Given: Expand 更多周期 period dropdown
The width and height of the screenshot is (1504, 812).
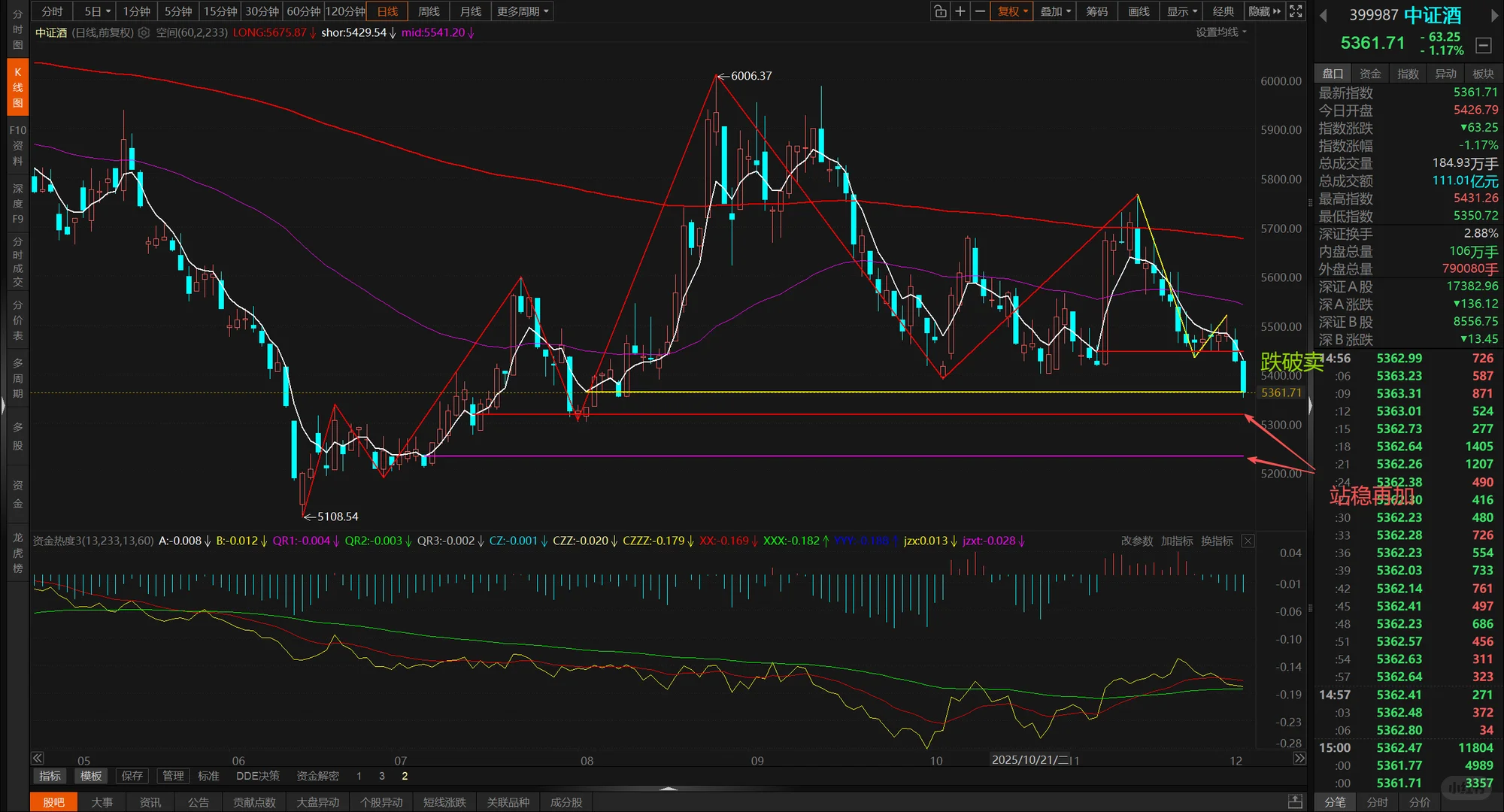Looking at the screenshot, I should (523, 11).
